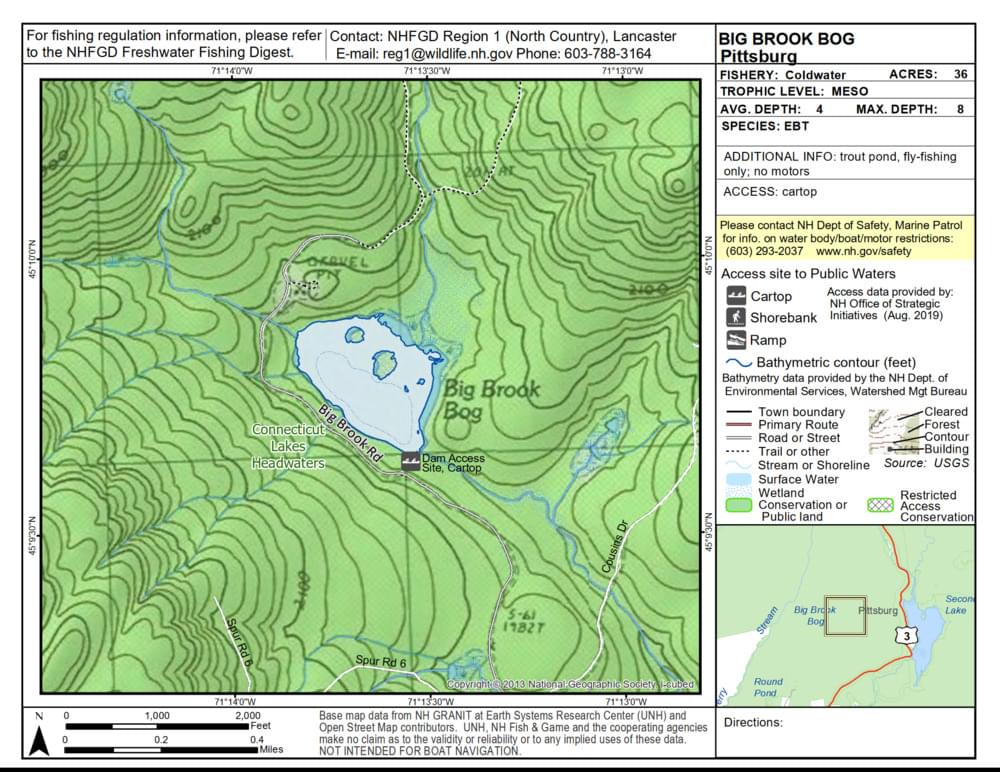The width and height of the screenshot is (1000, 772).
Task: Click the USGS topo sample thumbnail in legend
Action: click(x=896, y=432)
